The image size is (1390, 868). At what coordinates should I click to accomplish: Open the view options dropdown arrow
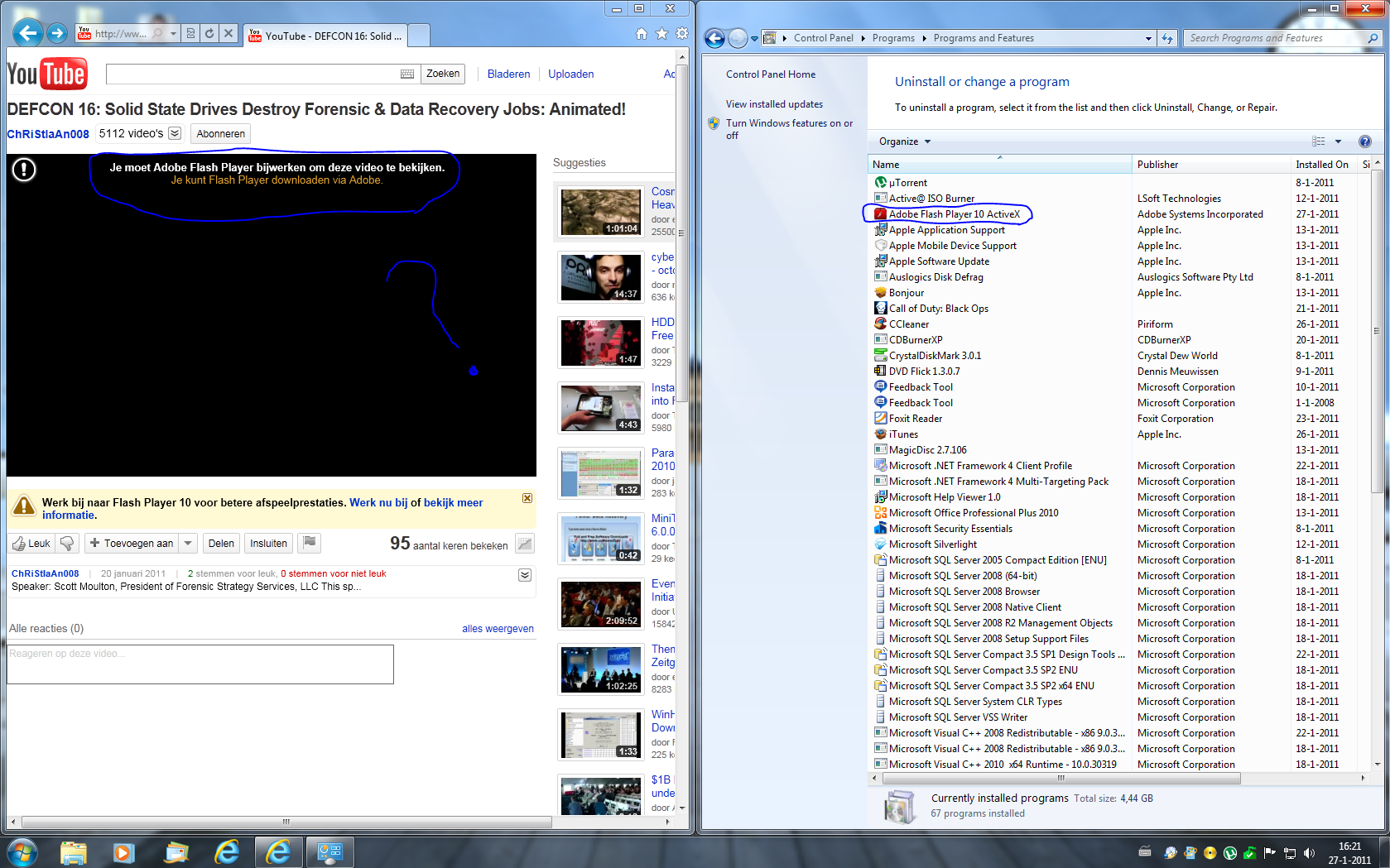(1339, 141)
